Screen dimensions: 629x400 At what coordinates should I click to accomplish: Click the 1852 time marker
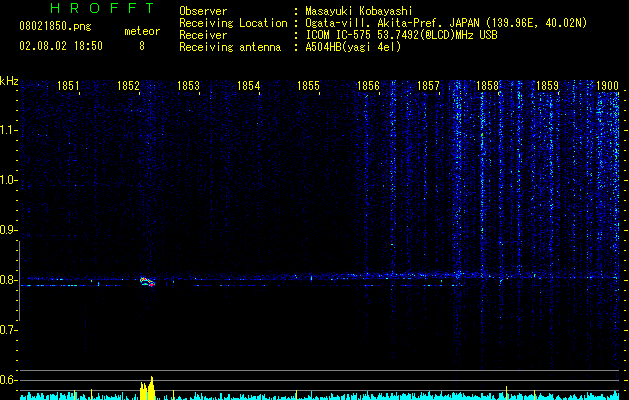click(128, 86)
